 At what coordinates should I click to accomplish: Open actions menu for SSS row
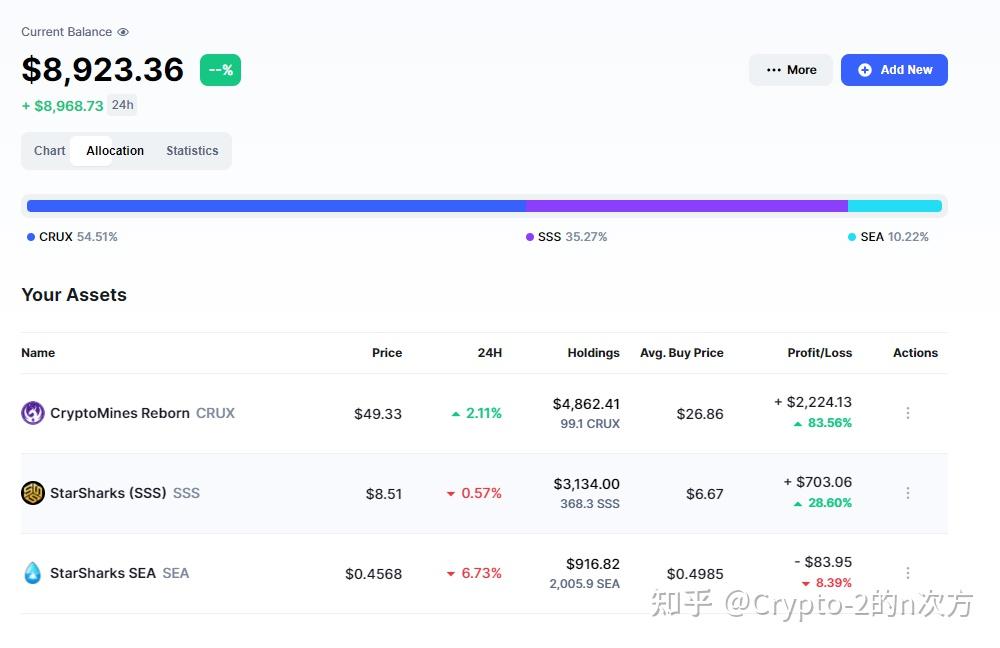(x=908, y=493)
